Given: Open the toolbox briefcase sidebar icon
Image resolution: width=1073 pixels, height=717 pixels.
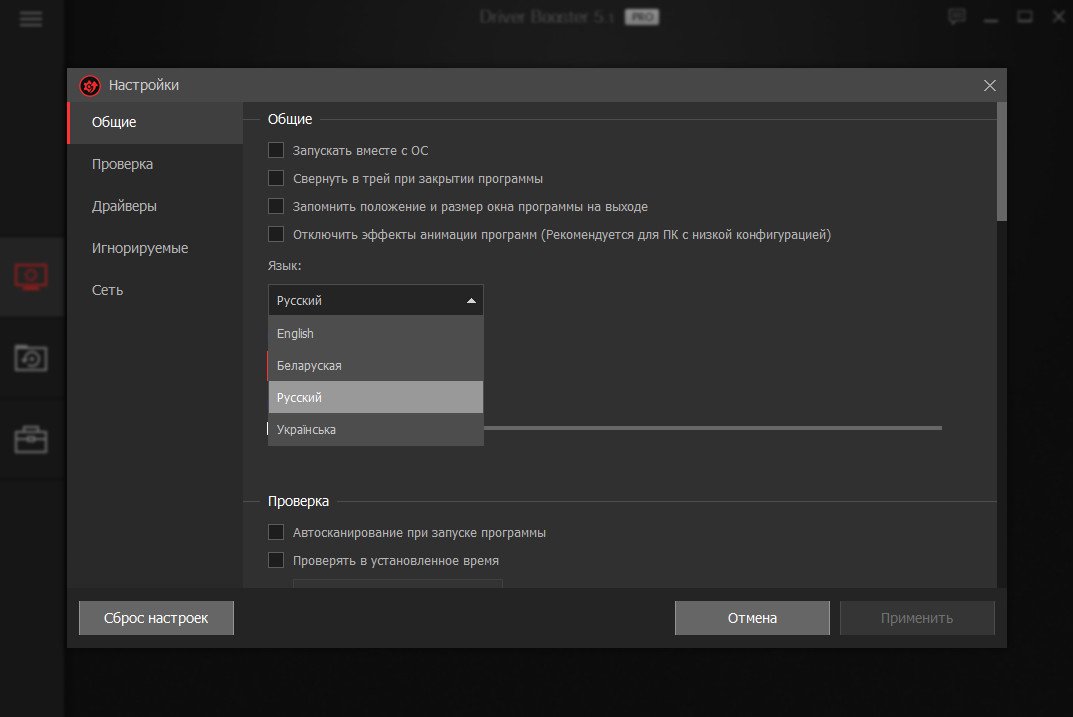Looking at the screenshot, I should [31, 438].
